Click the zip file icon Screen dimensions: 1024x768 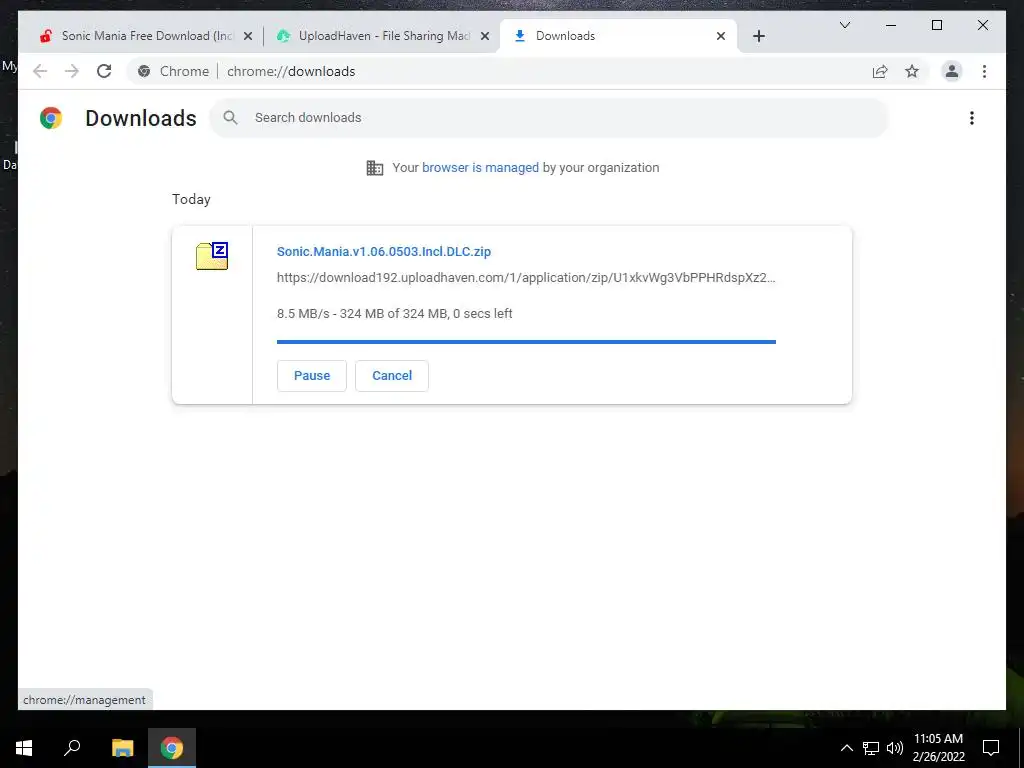click(212, 256)
